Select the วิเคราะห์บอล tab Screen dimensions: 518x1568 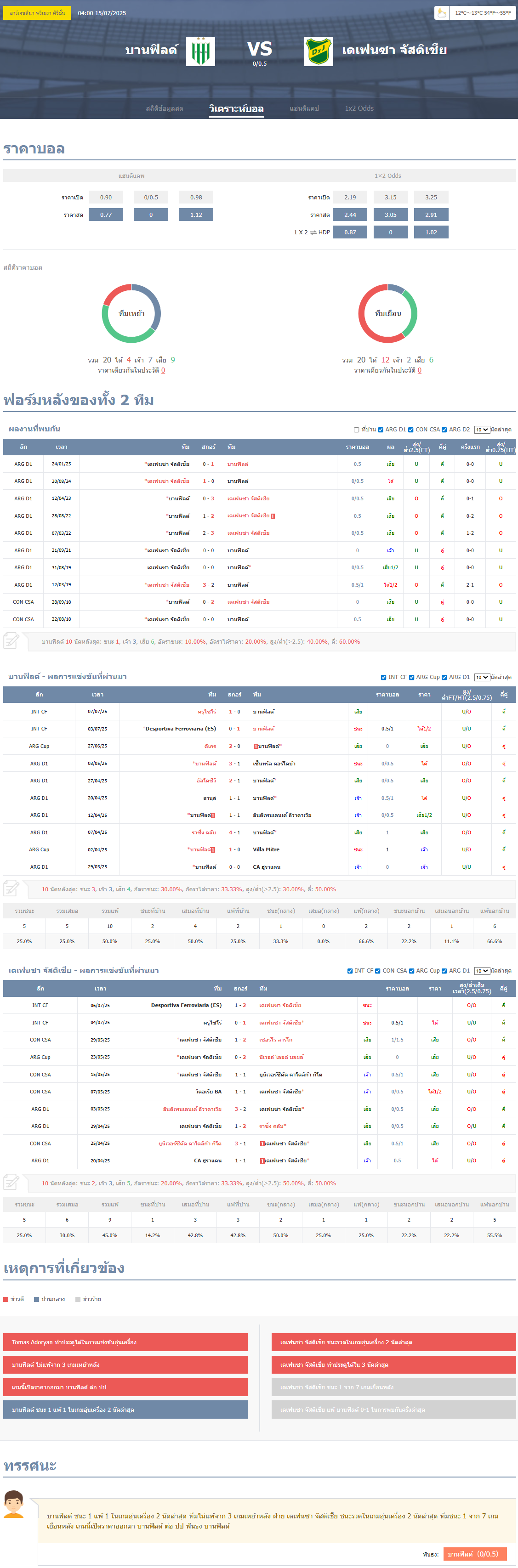point(236,109)
